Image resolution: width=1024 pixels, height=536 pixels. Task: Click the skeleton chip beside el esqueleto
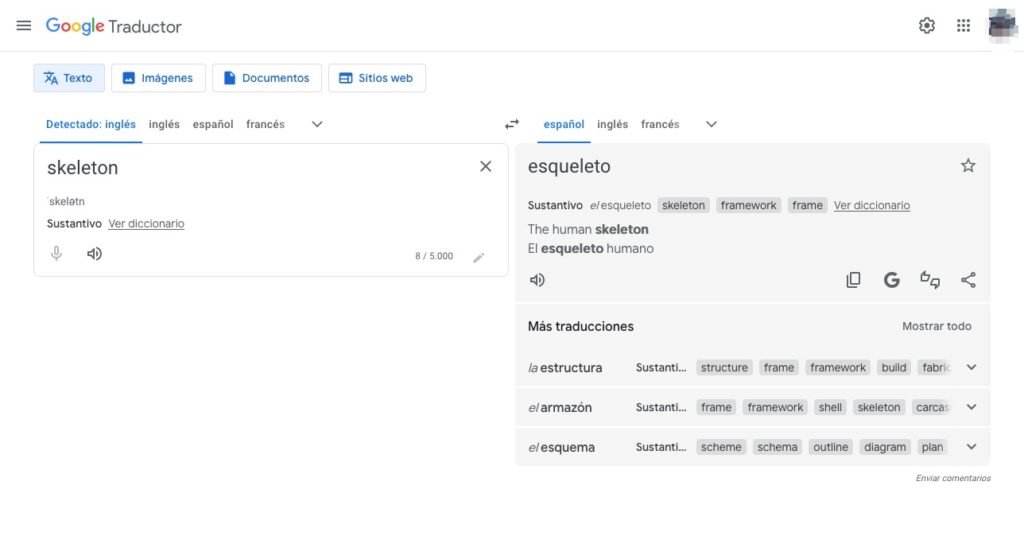coord(683,205)
